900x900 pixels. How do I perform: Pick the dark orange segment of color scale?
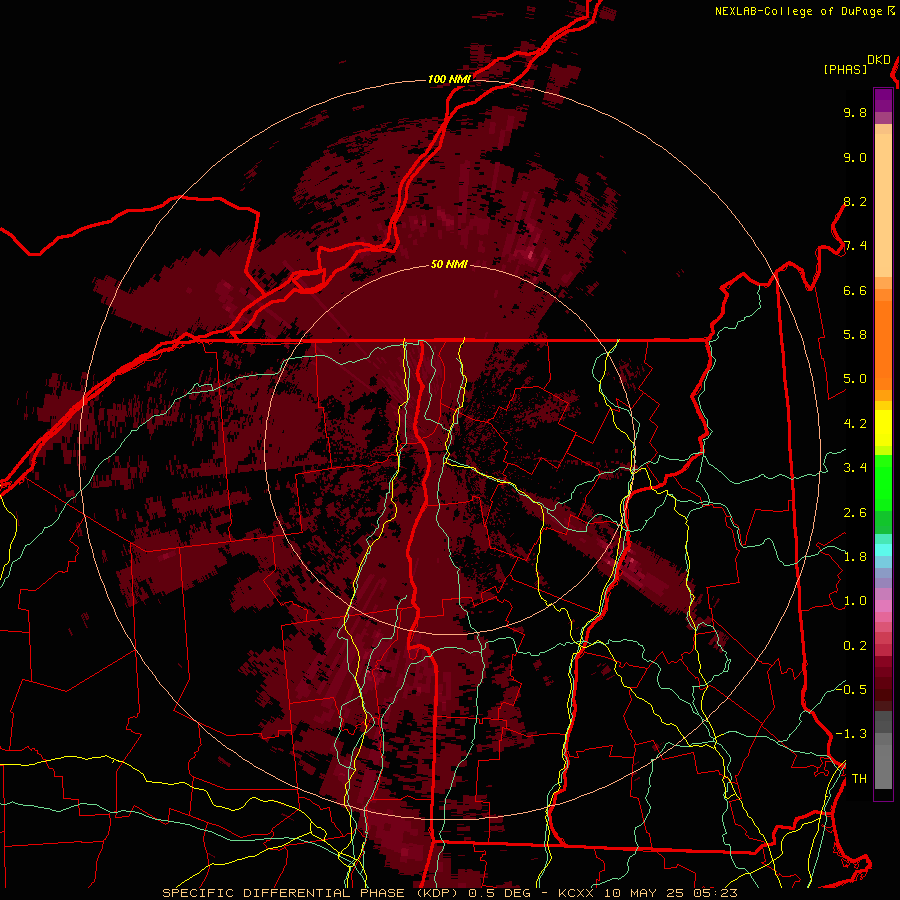coord(883,346)
